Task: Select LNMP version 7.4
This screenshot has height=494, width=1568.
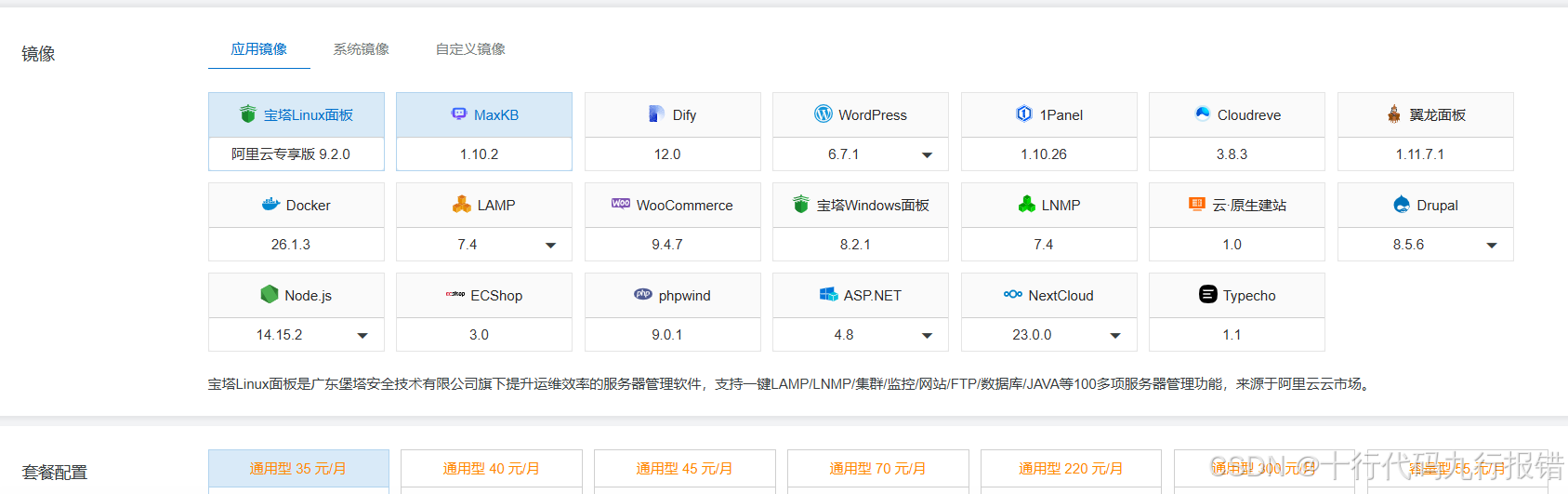Action: point(1049,245)
